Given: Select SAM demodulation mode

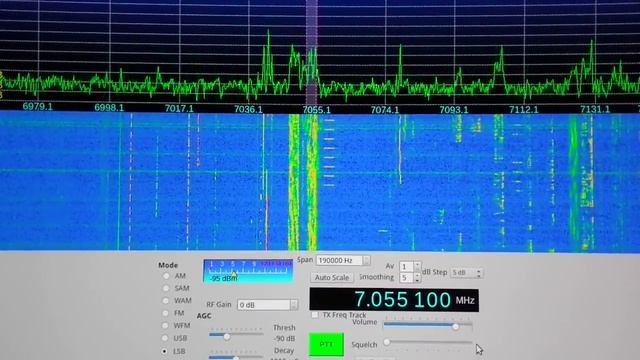Looking at the screenshot, I should [x=166, y=288].
